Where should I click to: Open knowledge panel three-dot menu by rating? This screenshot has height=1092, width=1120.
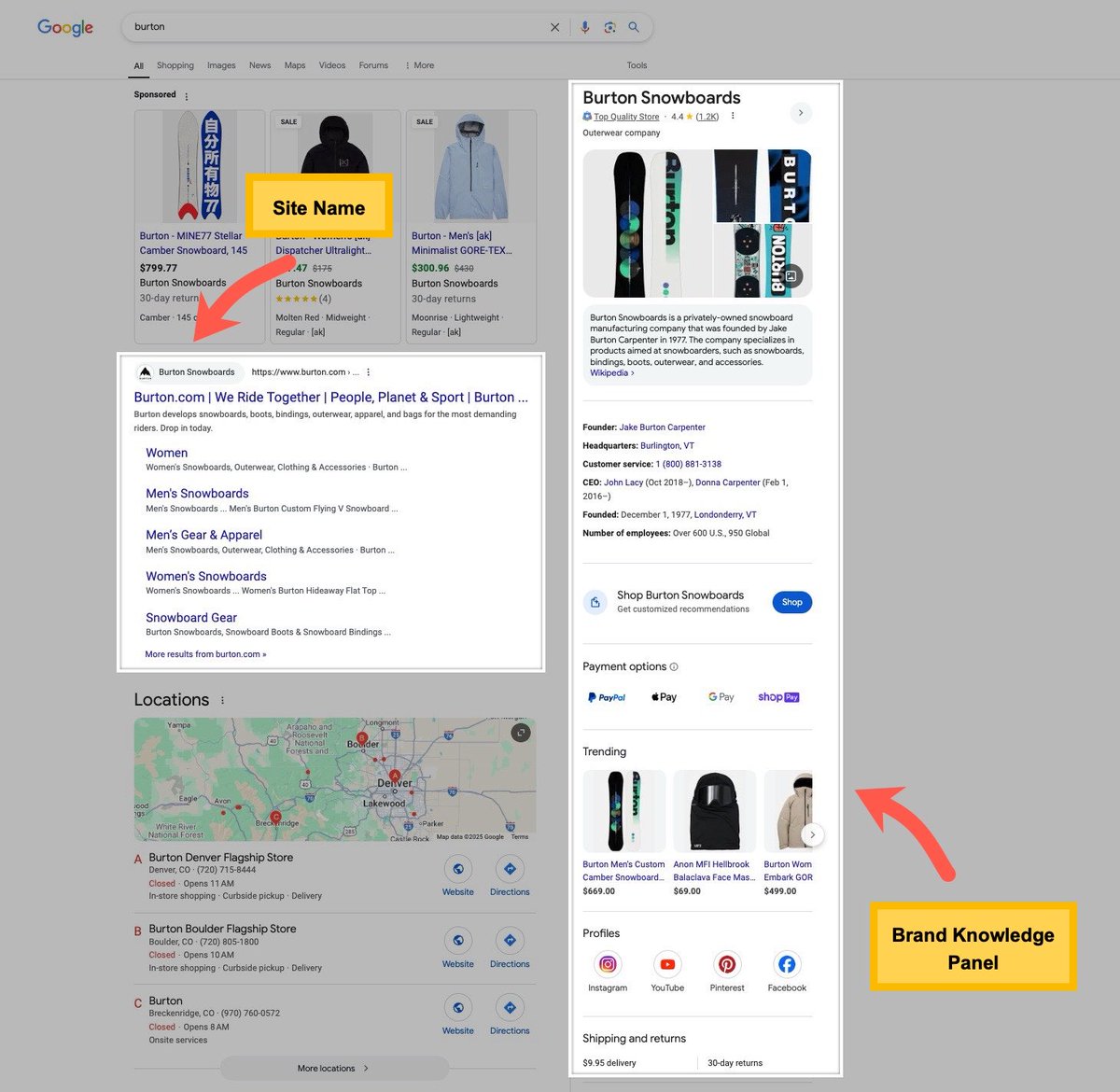pos(733,117)
